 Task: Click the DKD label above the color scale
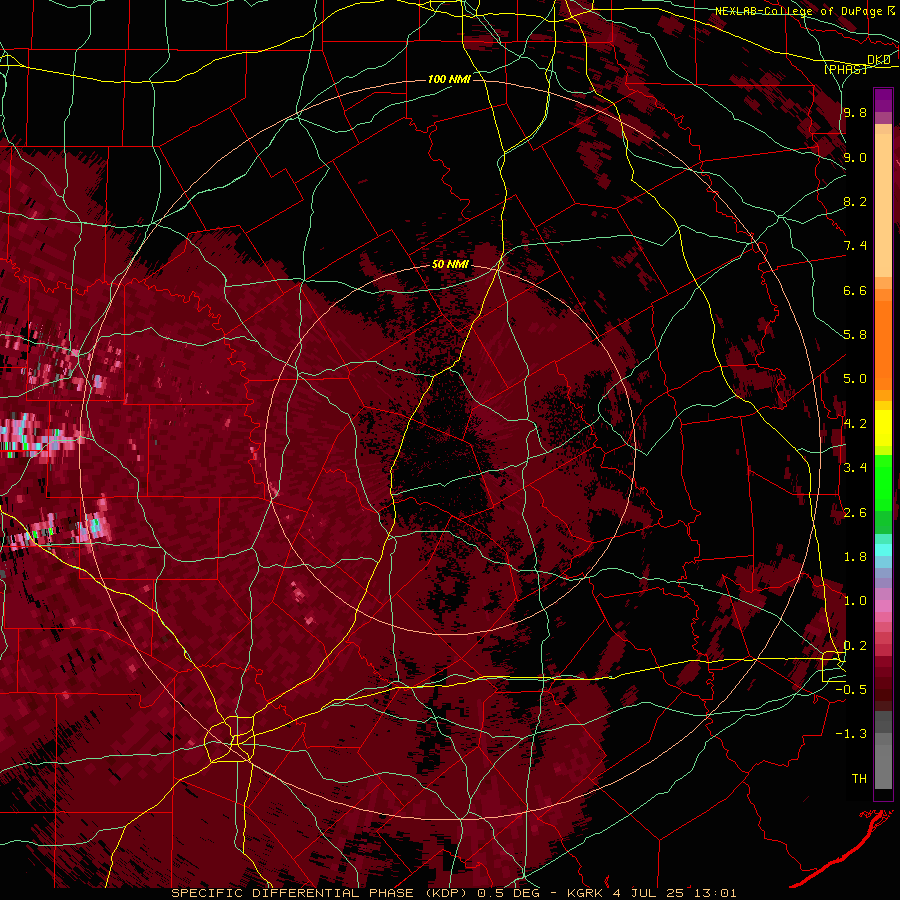tap(878, 60)
